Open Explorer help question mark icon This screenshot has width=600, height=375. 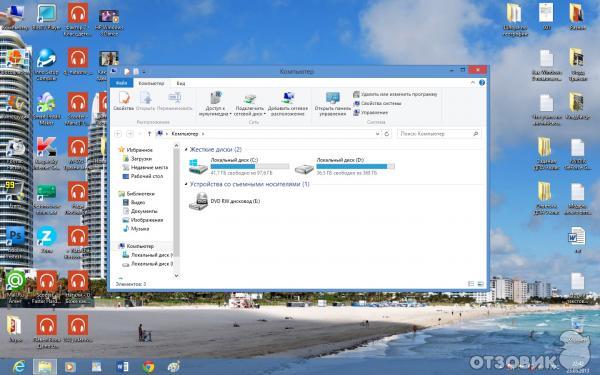pyautogui.click(x=482, y=83)
